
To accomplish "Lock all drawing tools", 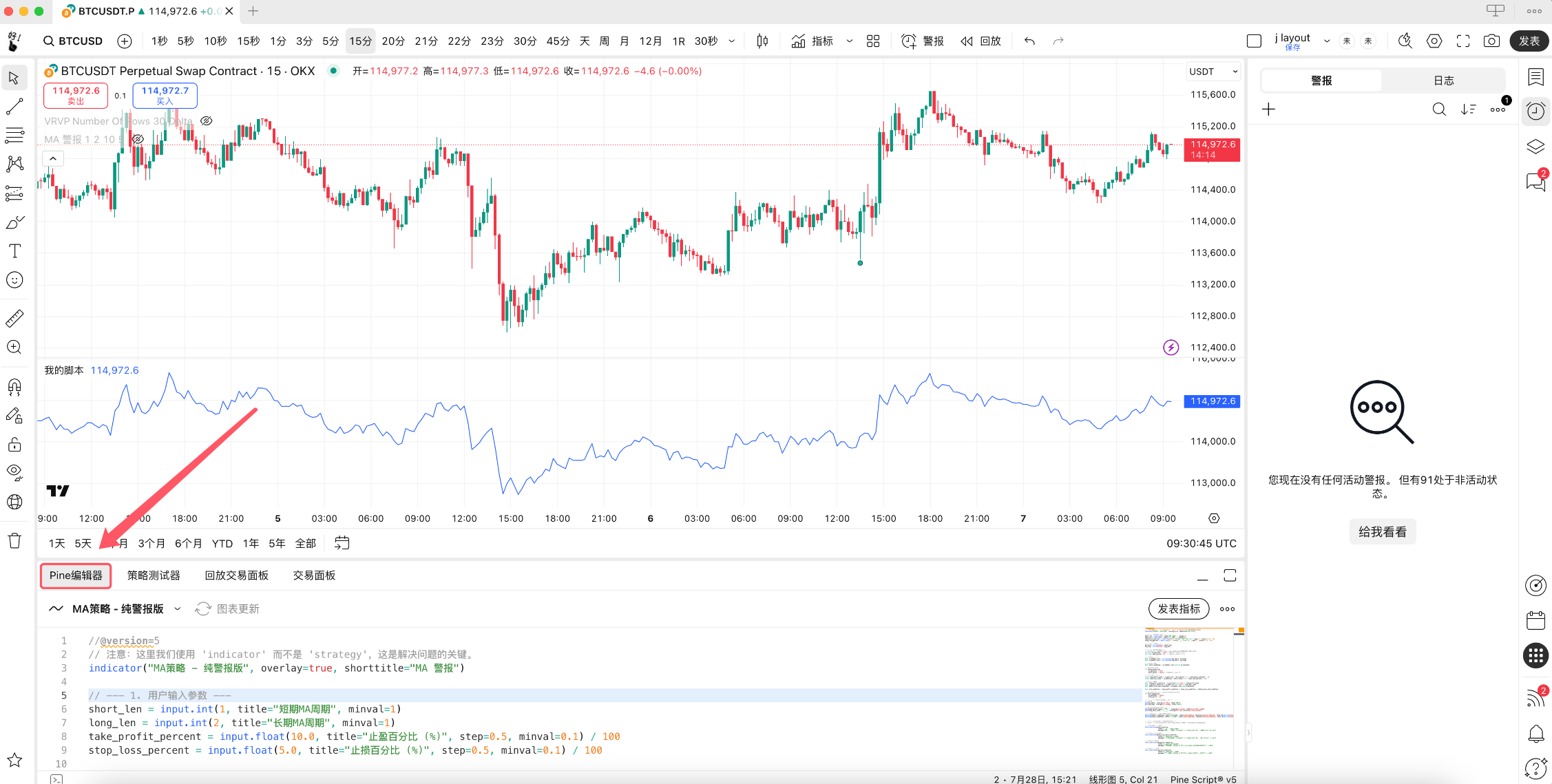I will tap(14, 445).
